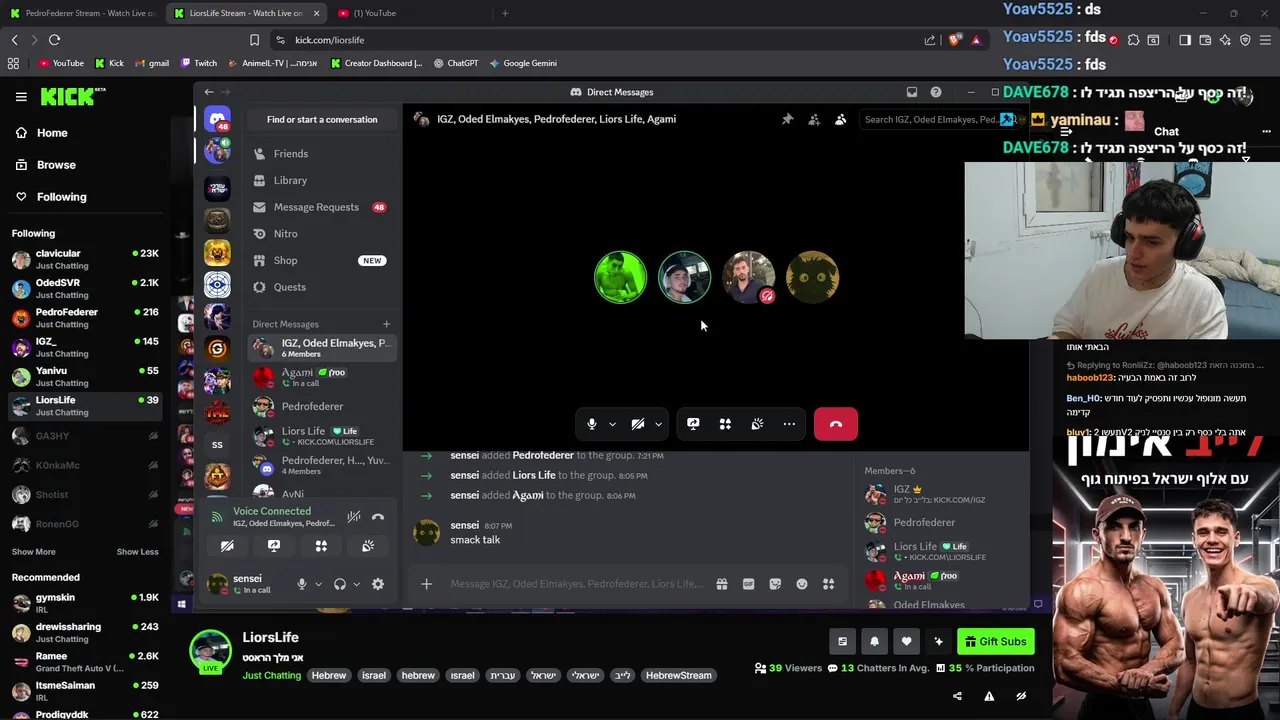1280x720 pixels.
Task: Open emoji picker in message bar
Action: coord(802,584)
